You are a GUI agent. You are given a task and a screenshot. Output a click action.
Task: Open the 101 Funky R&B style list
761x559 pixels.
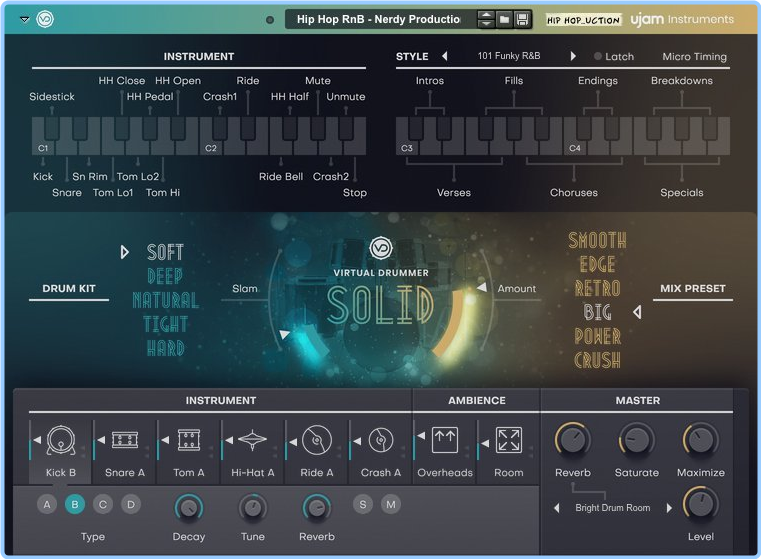[x=509, y=56]
